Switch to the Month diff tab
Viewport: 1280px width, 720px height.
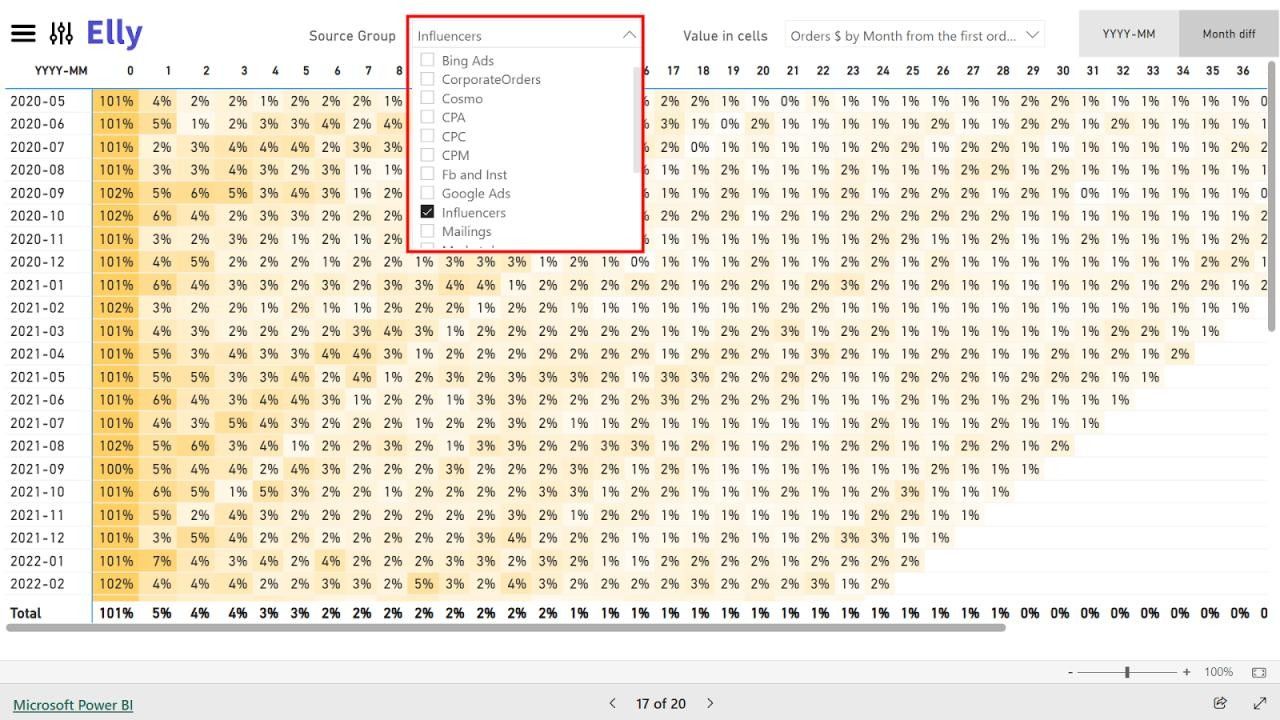click(1228, 33)
